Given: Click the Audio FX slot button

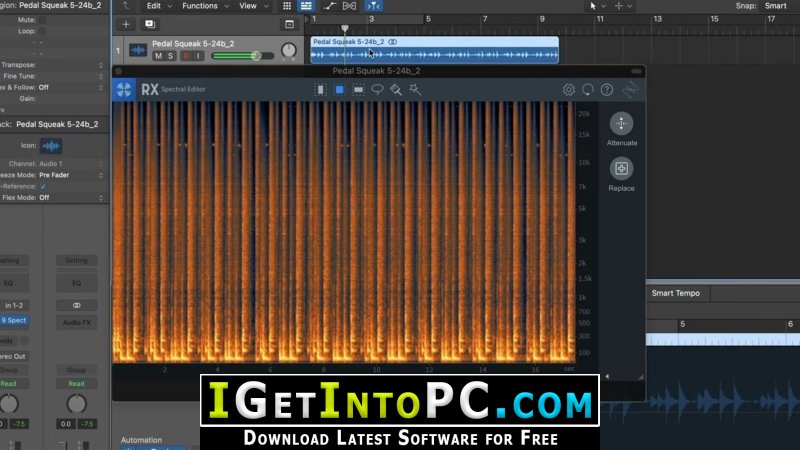Looking at the screenshot, I should pos(77,322).
